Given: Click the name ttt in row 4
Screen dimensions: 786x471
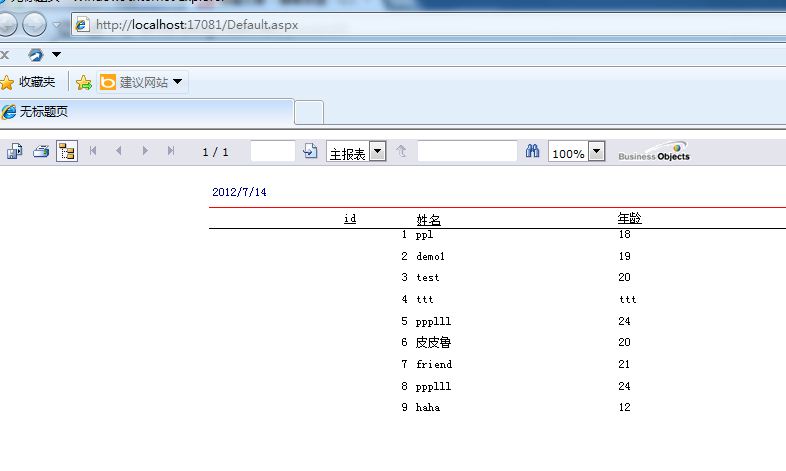Looking at the screenshot, I should (x=425, y=300).
